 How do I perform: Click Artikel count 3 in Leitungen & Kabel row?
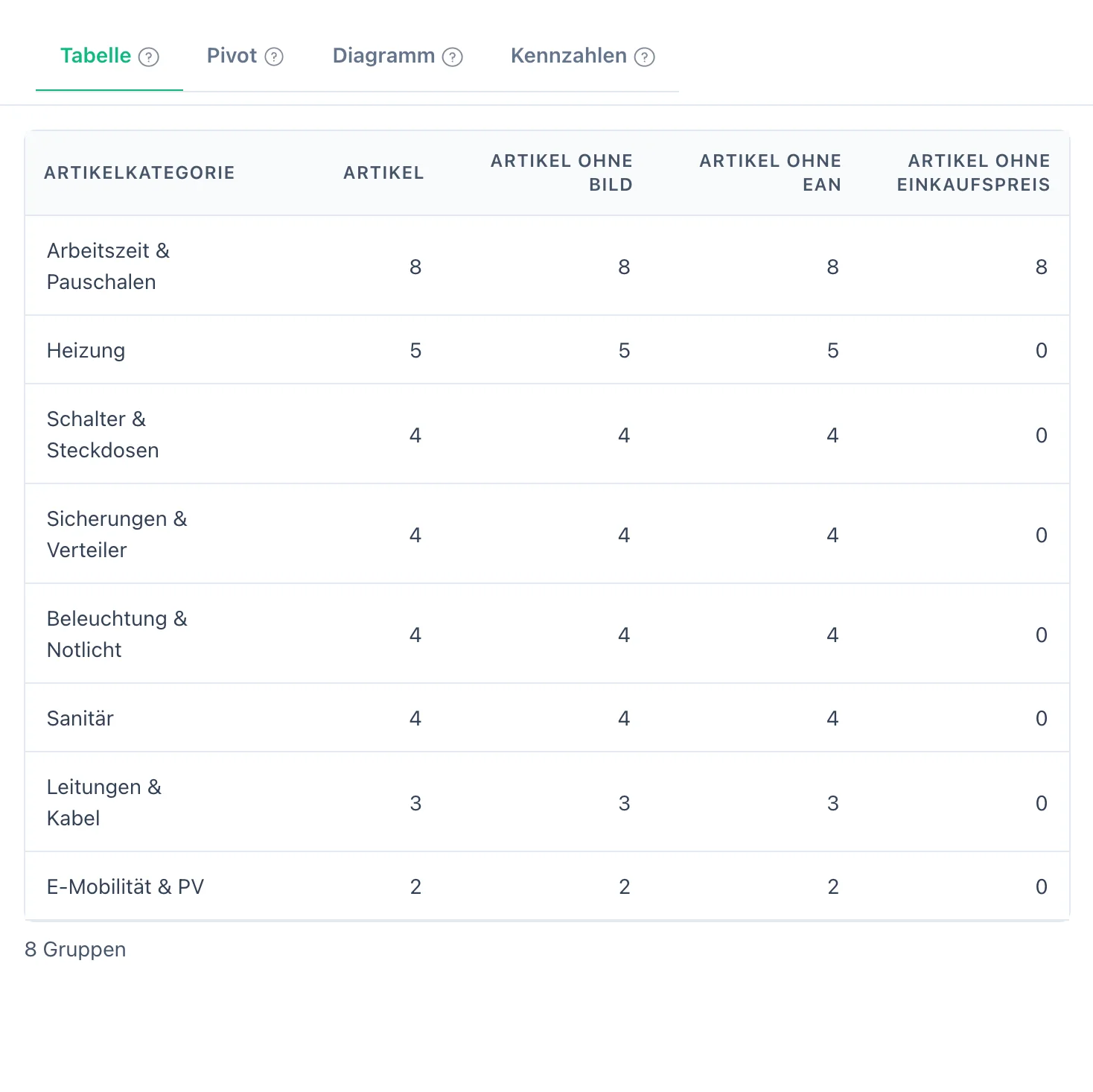pyautogui.click(x=415, y=803)
